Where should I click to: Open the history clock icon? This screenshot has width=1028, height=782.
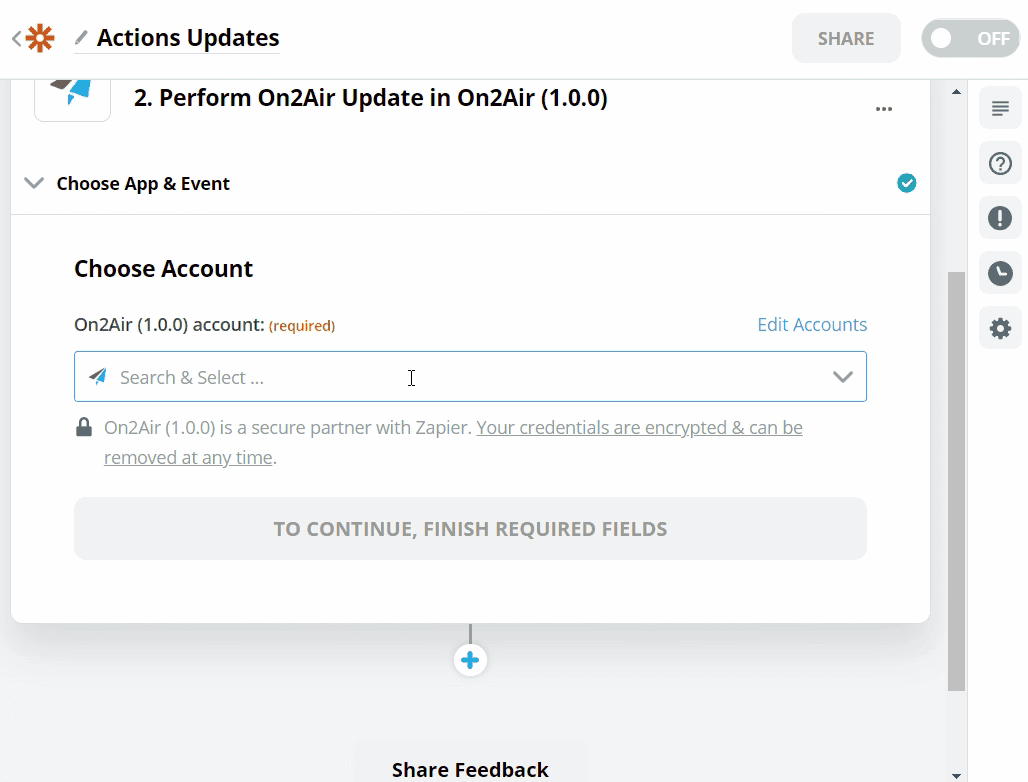click(1000, 273)
